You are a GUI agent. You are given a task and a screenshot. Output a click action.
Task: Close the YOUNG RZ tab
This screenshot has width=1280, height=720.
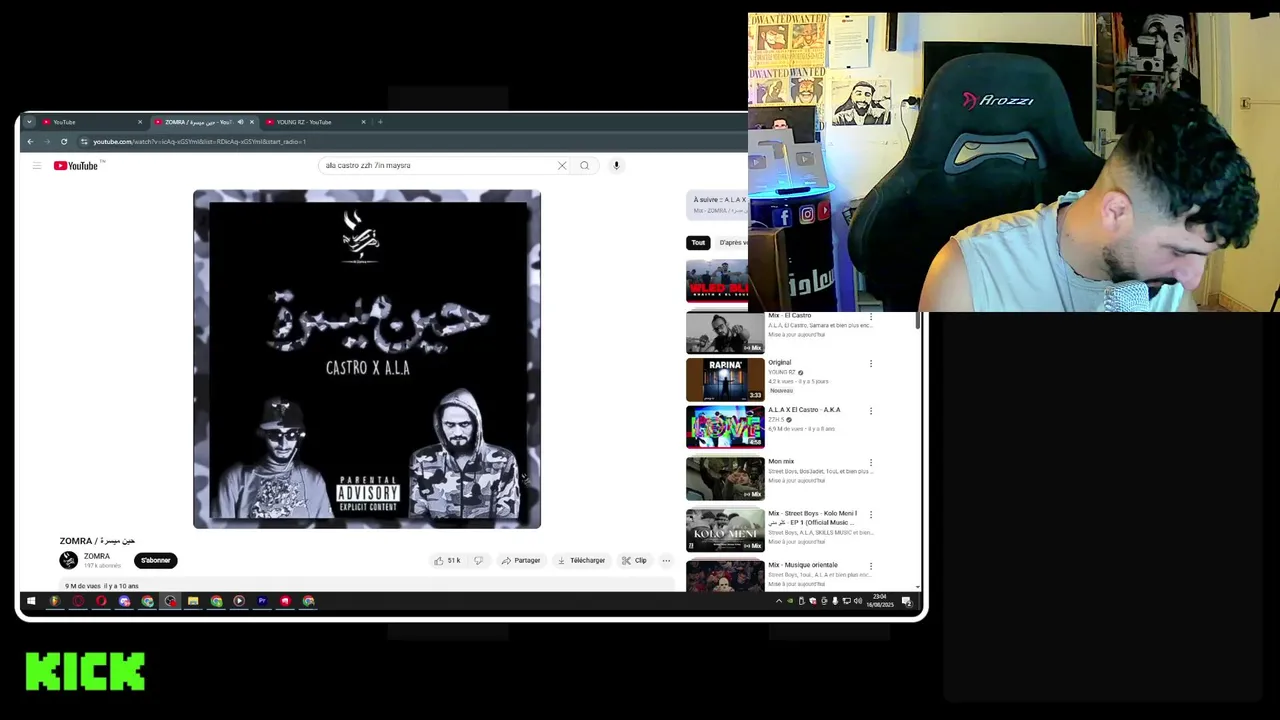[x=364, y=122]
